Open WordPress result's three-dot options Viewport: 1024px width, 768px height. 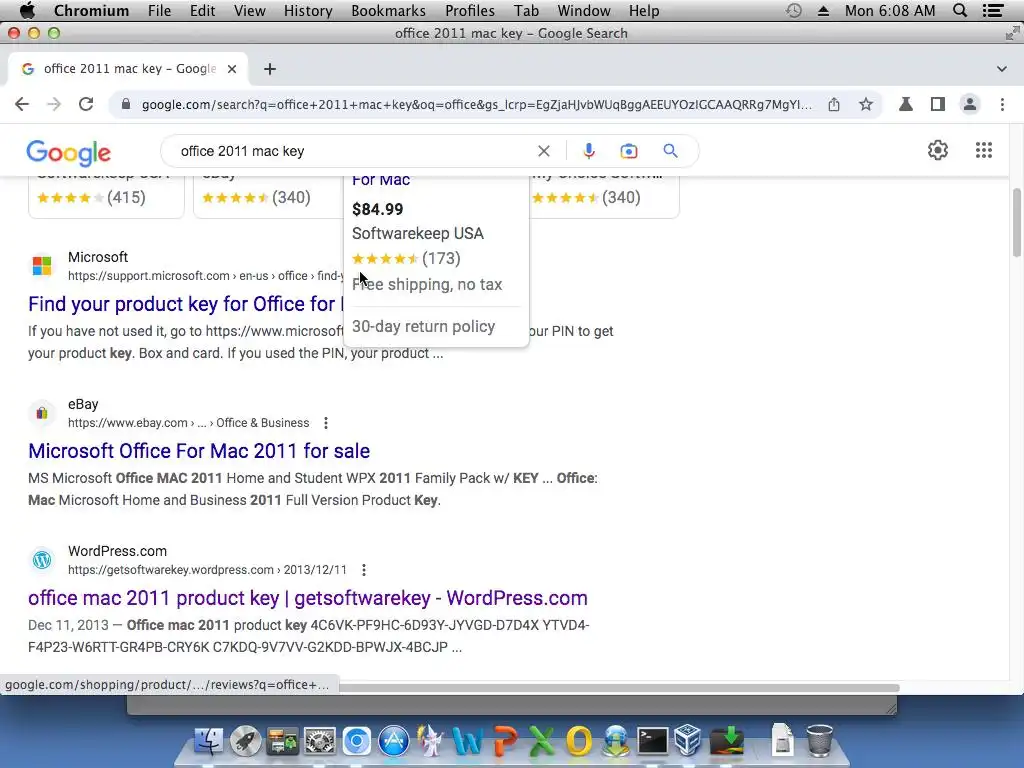coord(364,570)
